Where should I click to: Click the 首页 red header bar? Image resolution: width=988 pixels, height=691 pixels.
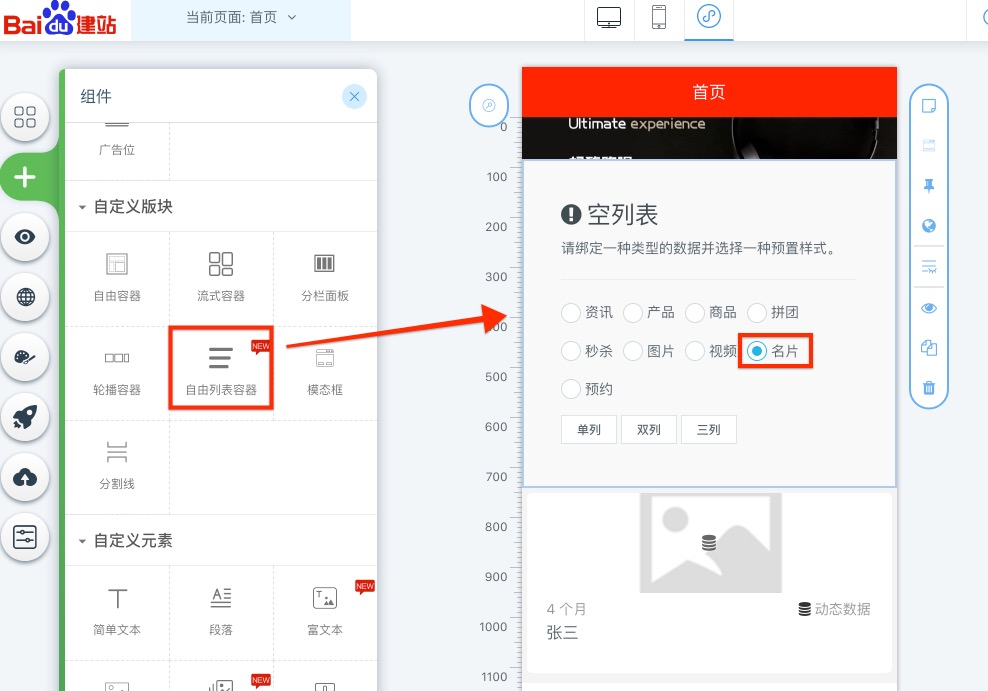coord(709,92)
